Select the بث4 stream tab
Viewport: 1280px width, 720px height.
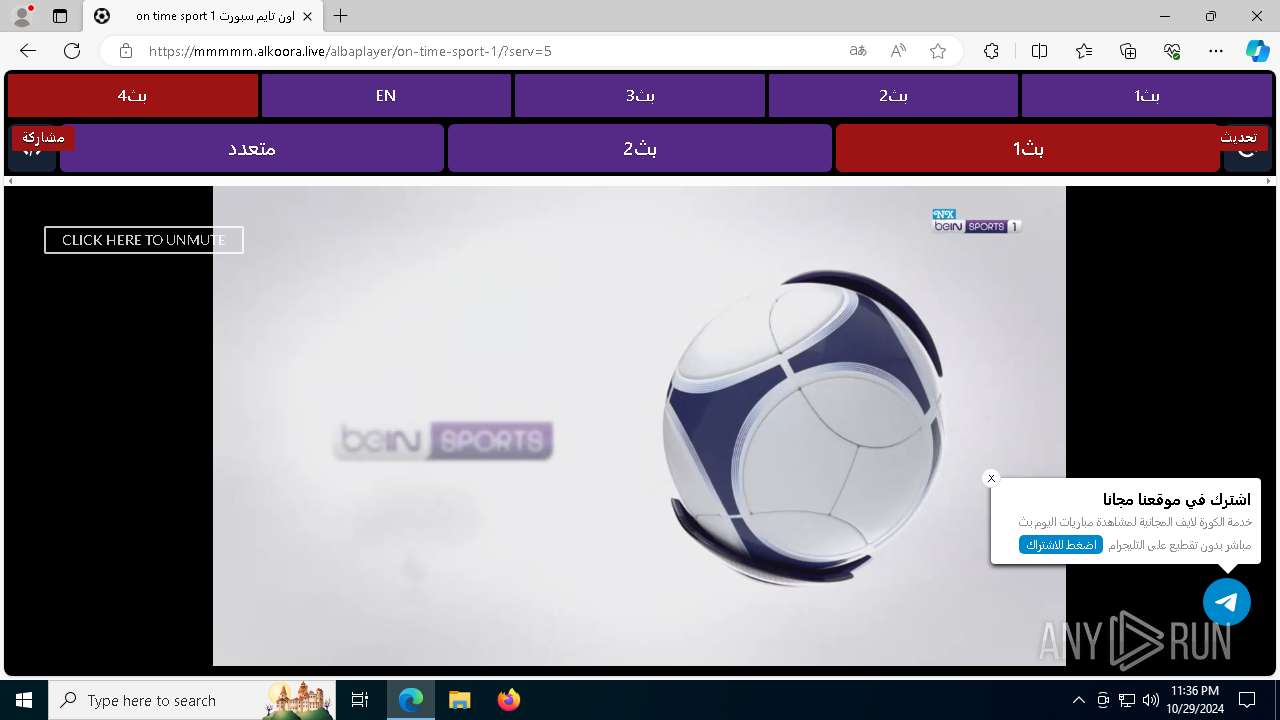click(x=133, y=96)
